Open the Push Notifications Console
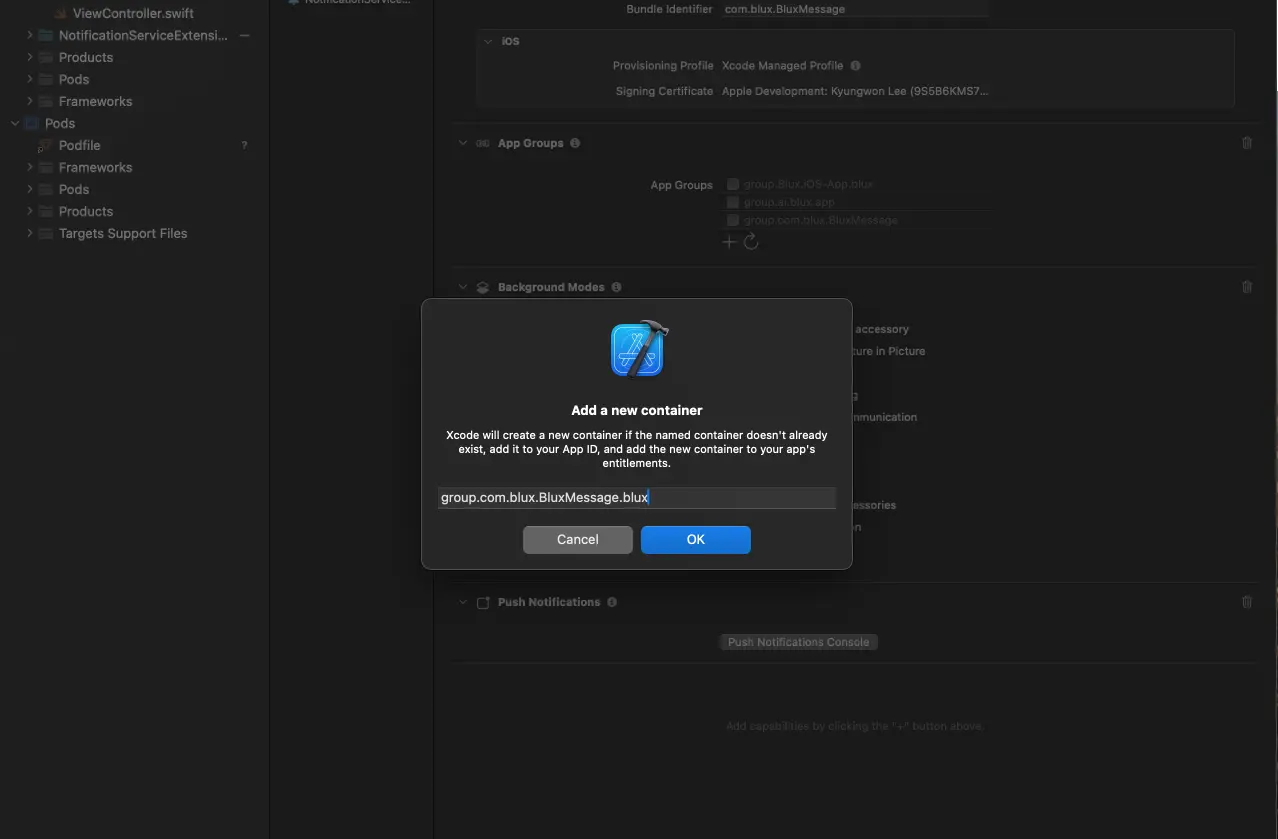Screen dimensions: 1278x839 (799, 642)
